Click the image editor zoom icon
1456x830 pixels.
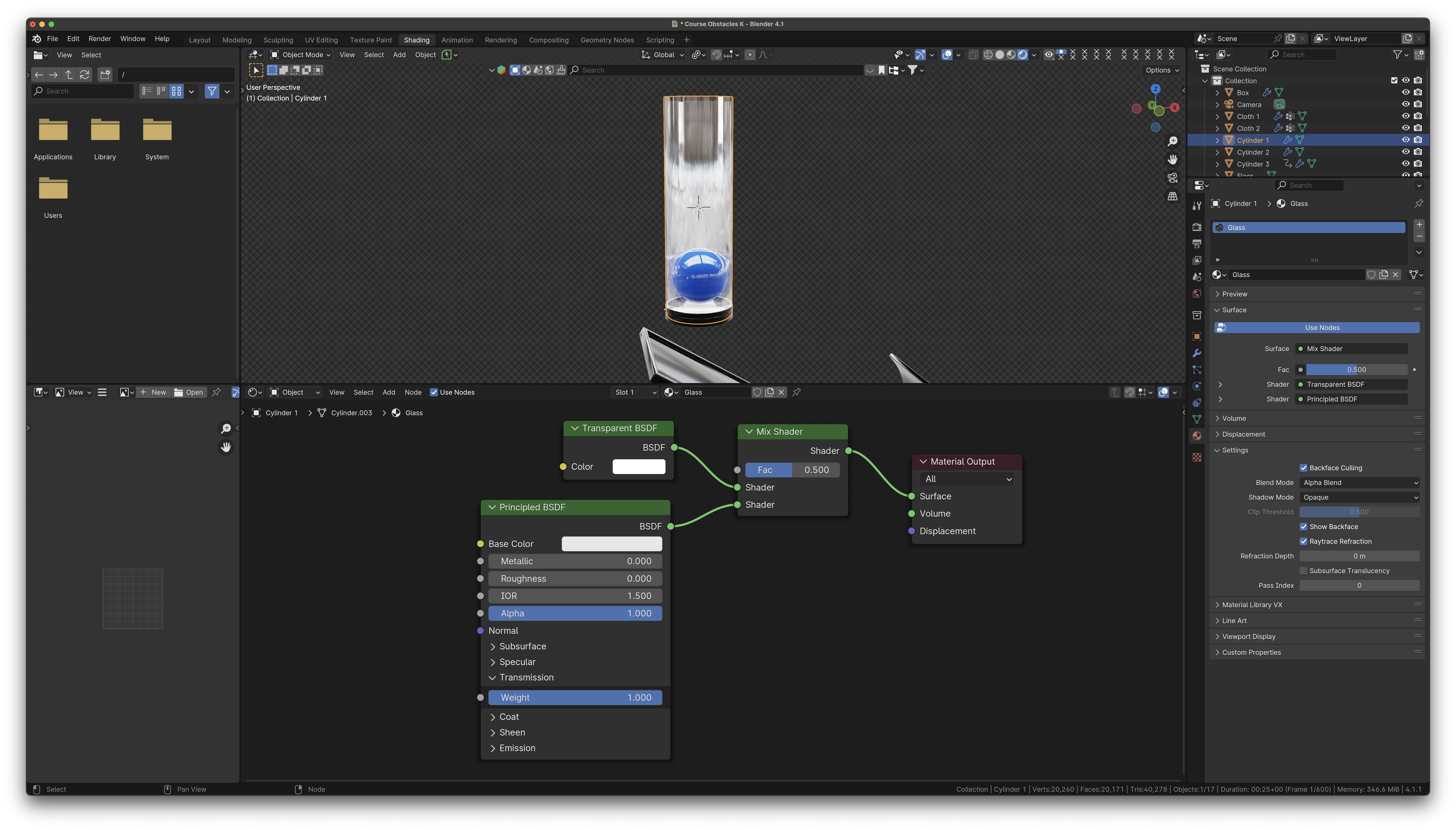(x=226, y=429)
